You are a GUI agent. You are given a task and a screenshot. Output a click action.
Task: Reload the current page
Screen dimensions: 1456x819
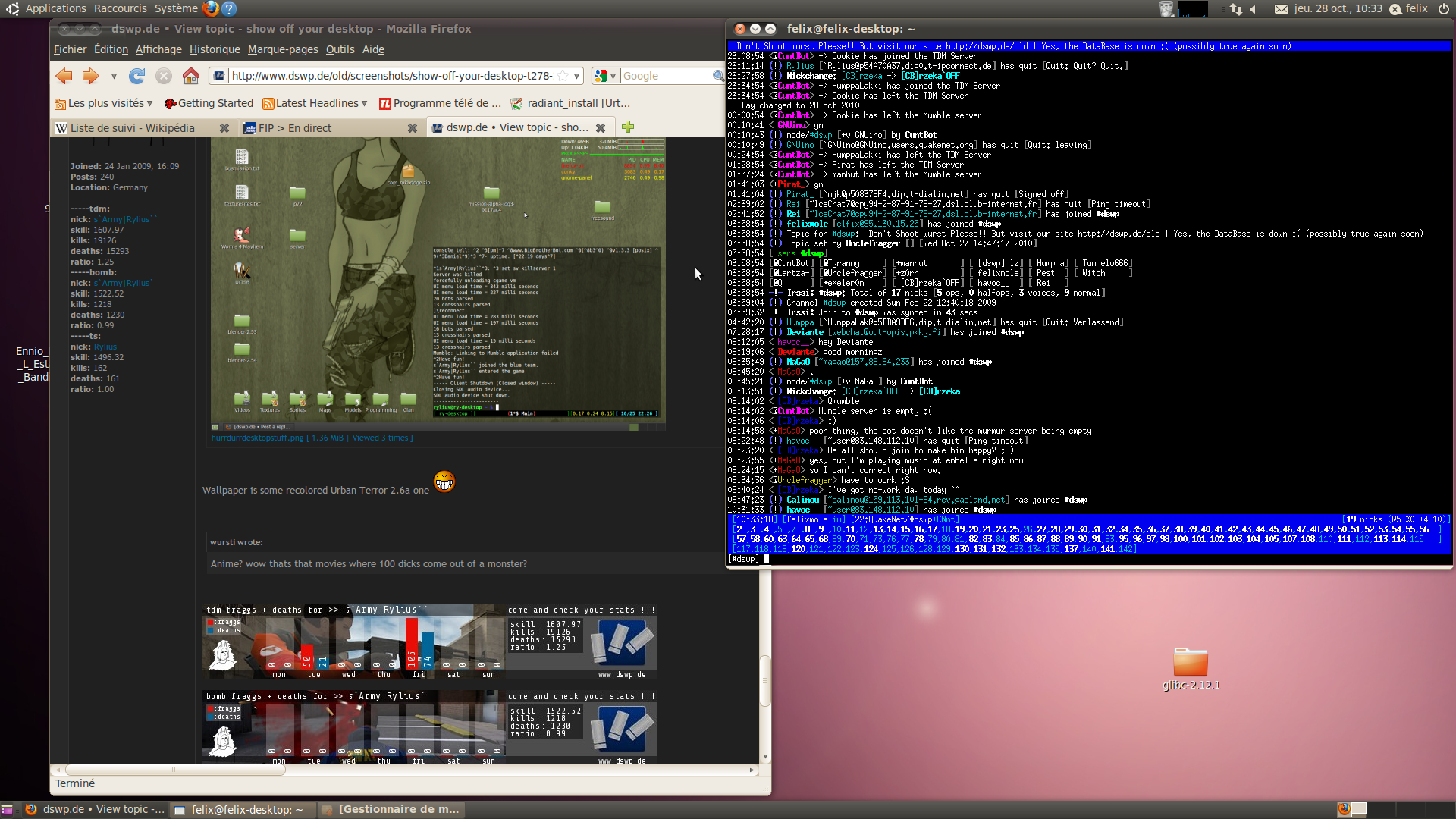tap(137, 76)
